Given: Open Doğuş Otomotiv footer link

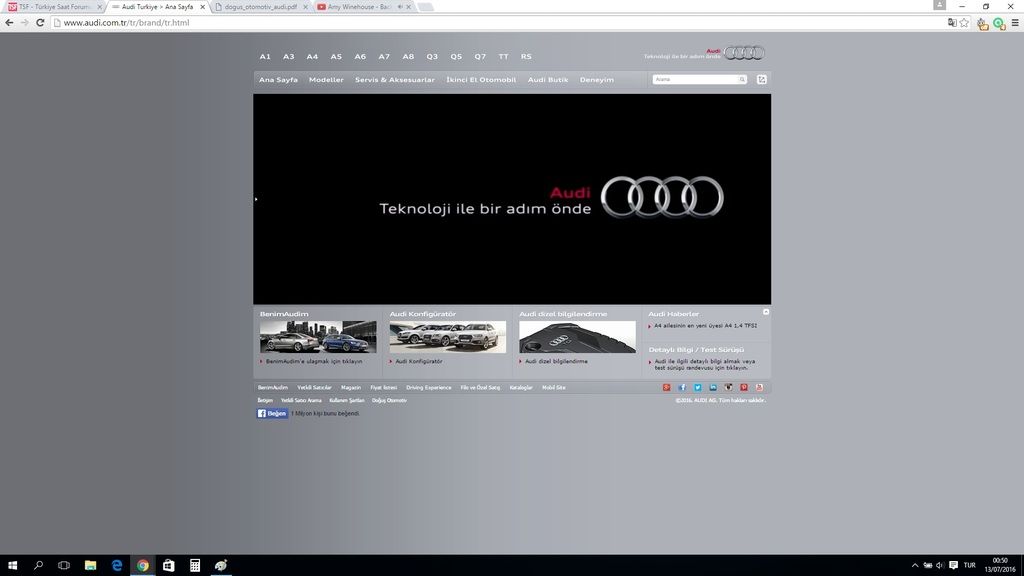Looking at the screenshot, I should coord(389,400).
